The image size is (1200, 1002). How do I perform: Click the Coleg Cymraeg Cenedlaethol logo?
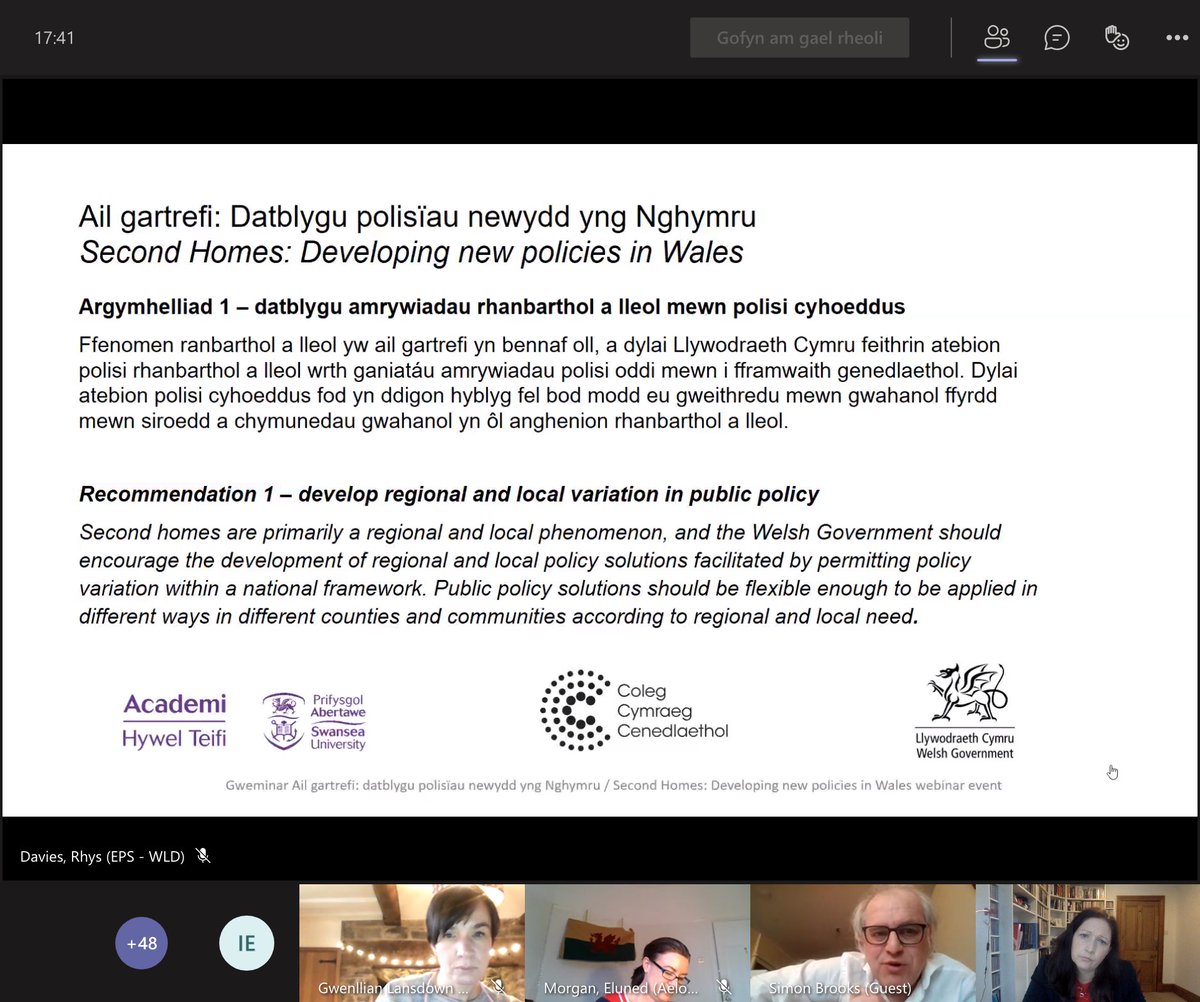[x=634, y=711]
